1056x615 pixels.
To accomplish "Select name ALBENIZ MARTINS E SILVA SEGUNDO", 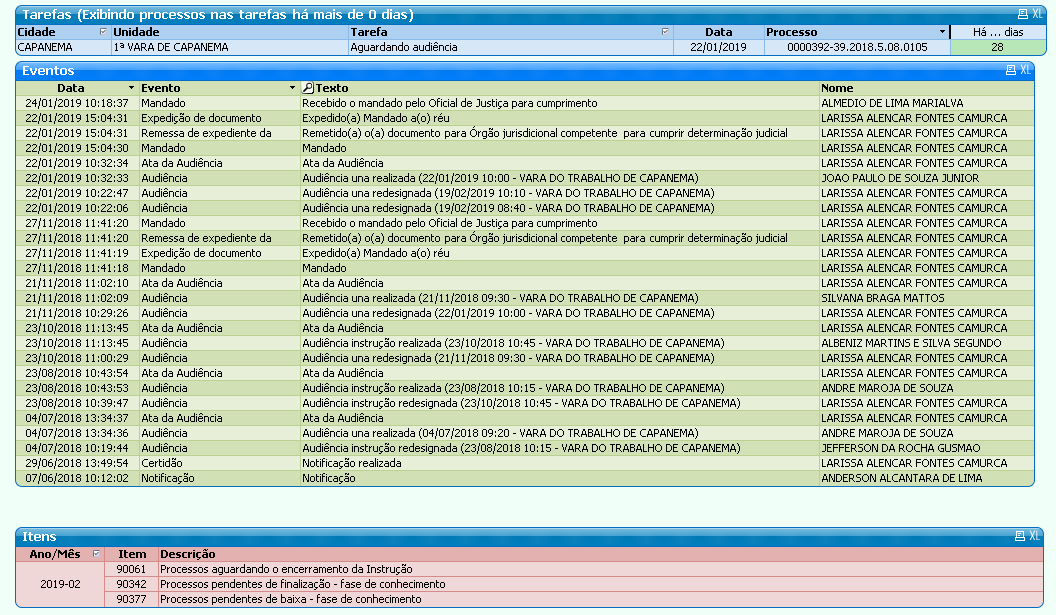I will click(911, 343).
